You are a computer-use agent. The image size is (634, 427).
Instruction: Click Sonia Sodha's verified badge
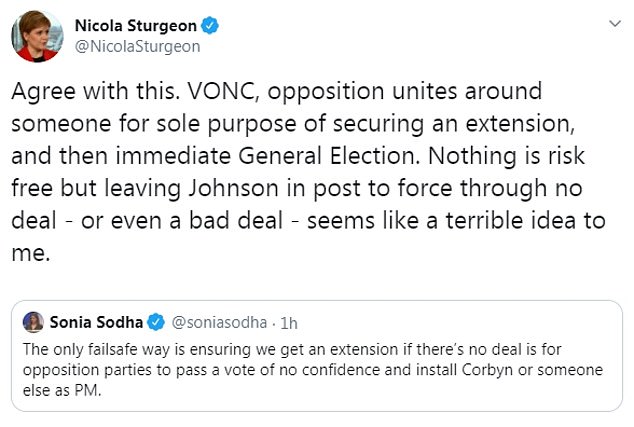click(156, 322)
